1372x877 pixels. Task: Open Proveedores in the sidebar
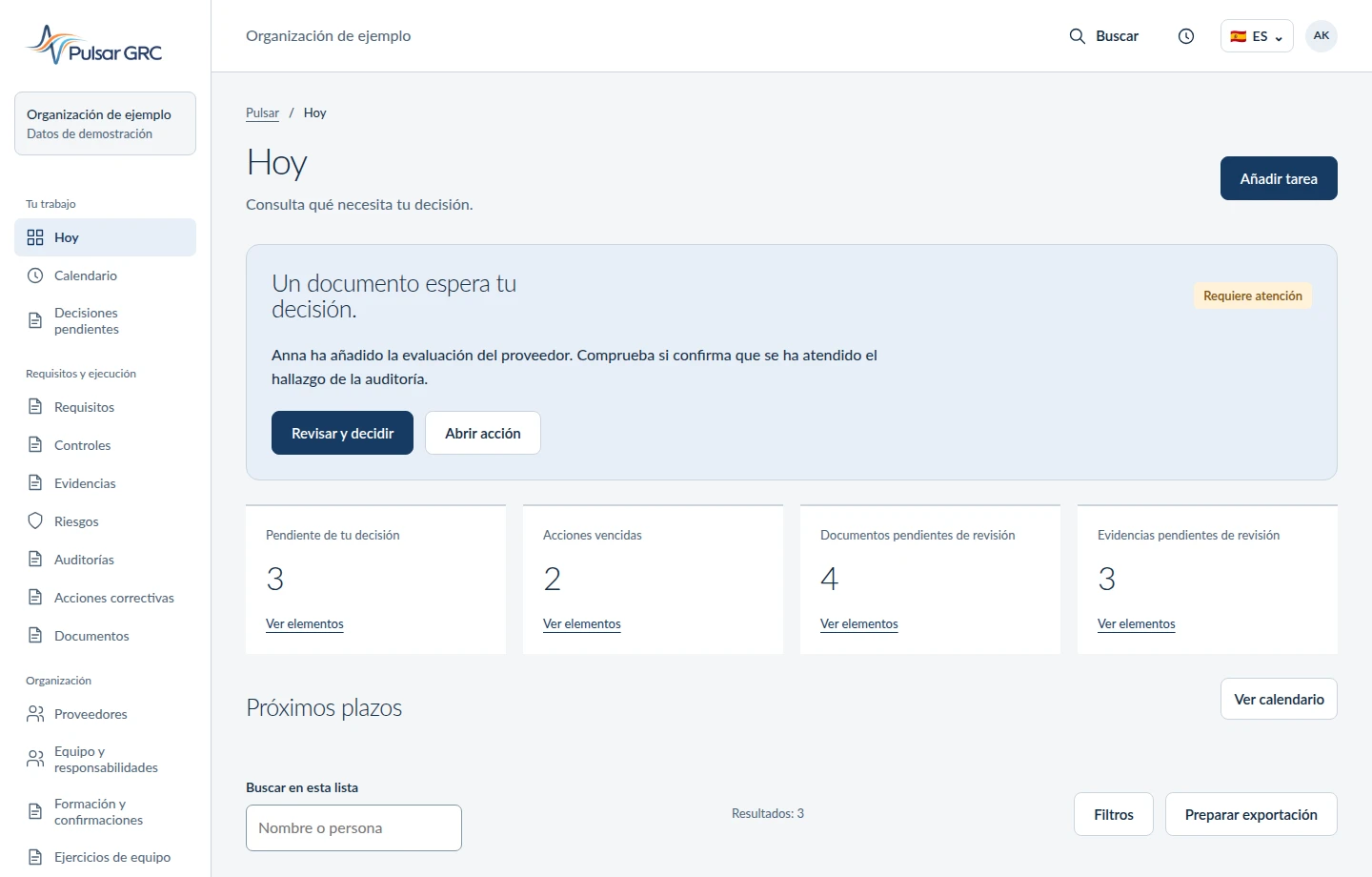coord(105,714)
